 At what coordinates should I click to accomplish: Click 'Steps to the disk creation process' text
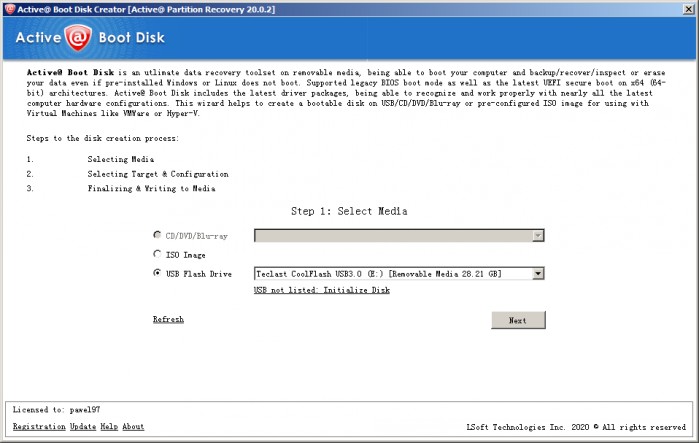[x=102, y=138]
